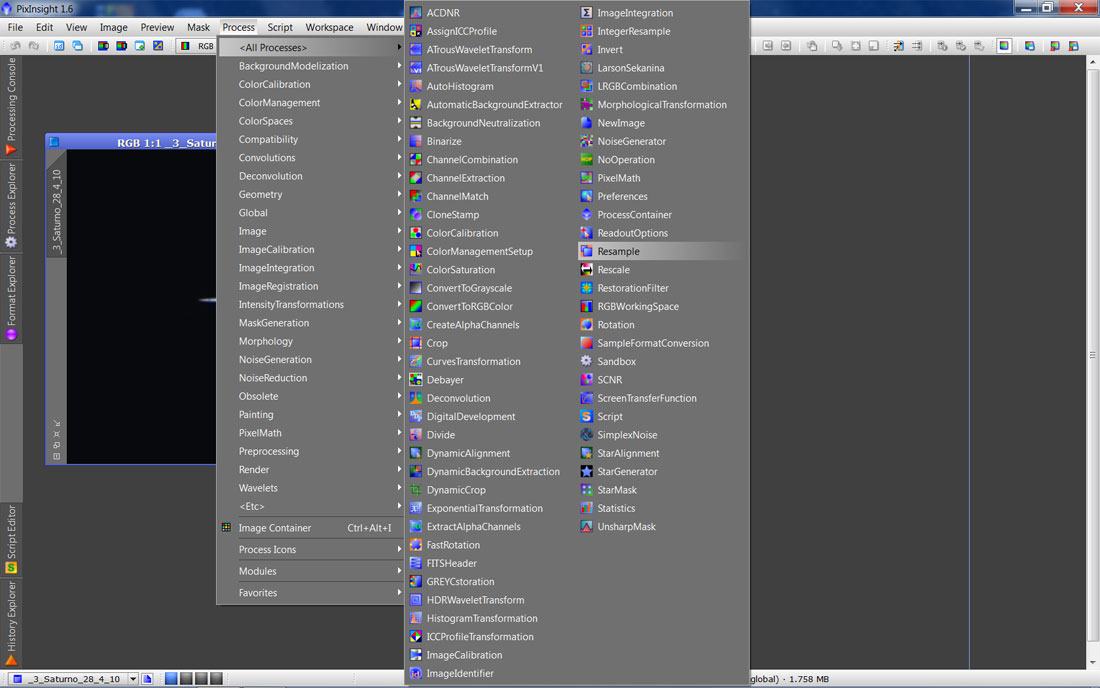Viewport: 1100px width, 688px height.
Task: Click the UnsharpMask process icon
Action: coord(586,527)
